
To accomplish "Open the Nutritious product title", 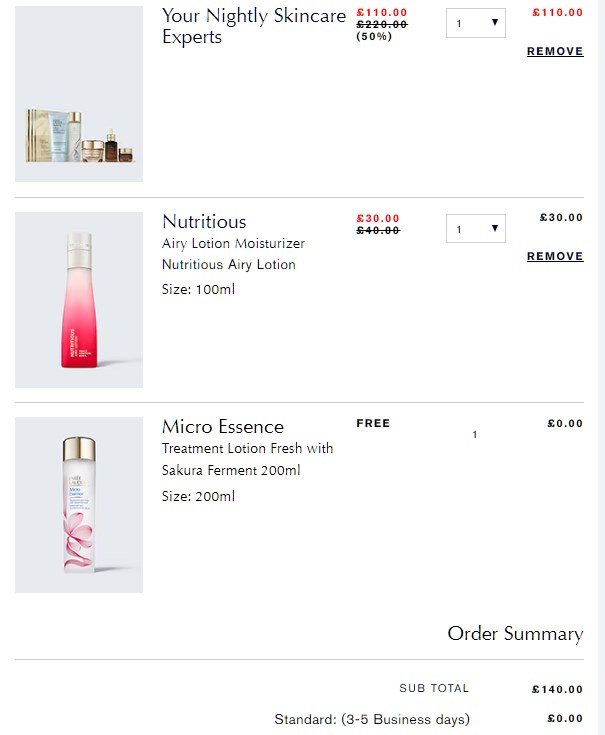I will coord(204,221).
